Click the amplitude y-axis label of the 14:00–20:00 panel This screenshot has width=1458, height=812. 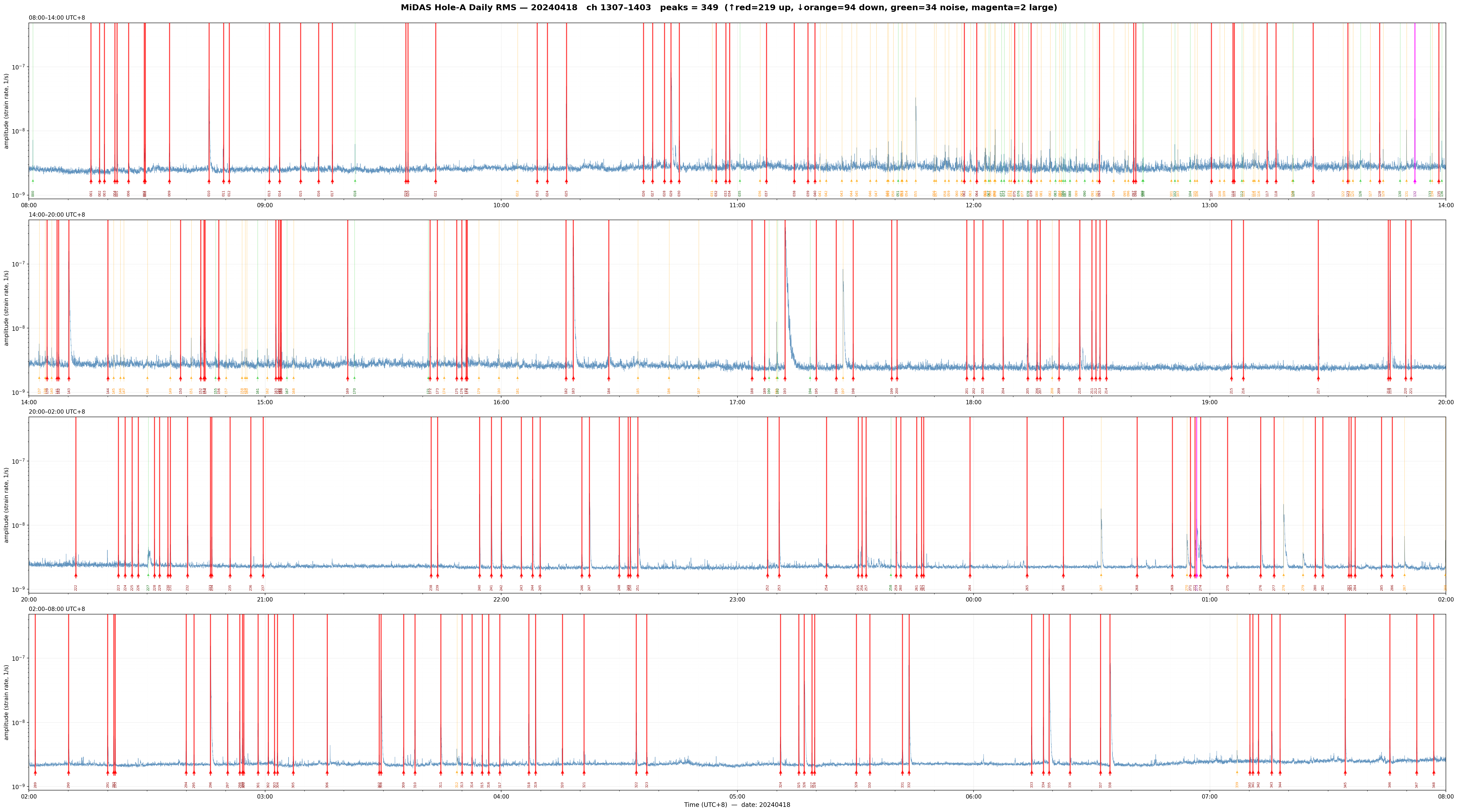point(7,308)
